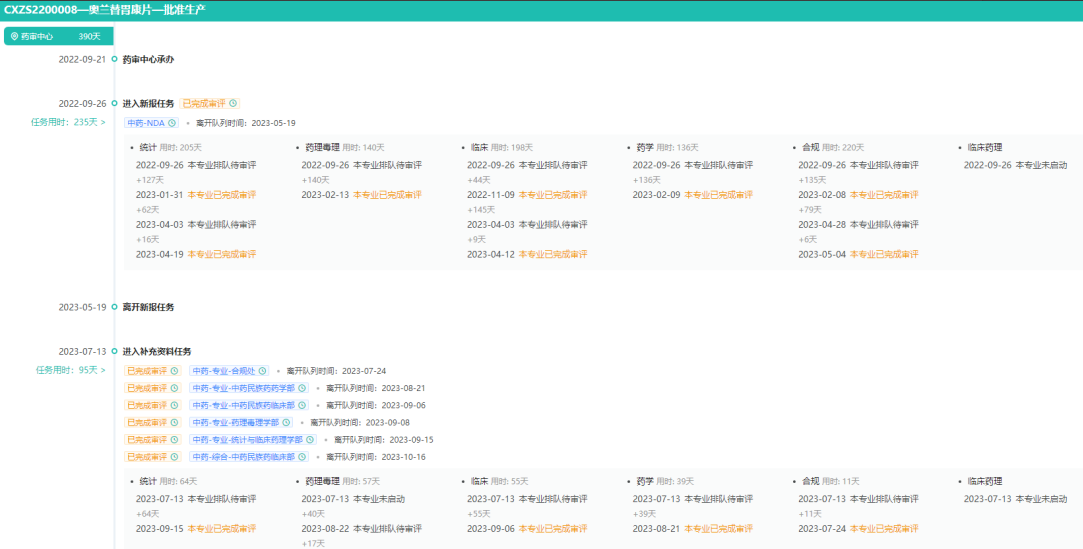Click the clock icon on 中药-专业-统计与临床药理学部 tag
This screenshot has width=1083, height=549.
tap(309, 439)
